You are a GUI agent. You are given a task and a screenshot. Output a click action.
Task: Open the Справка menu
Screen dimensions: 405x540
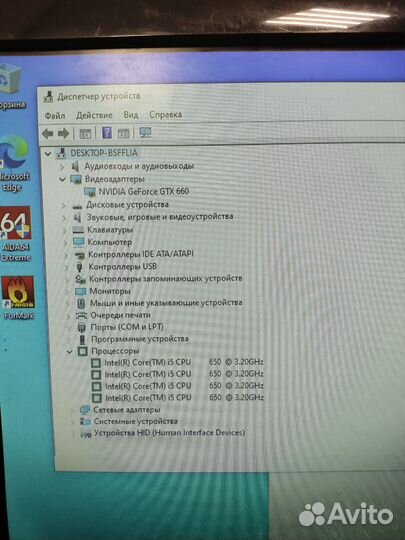(x=166, y=114)
